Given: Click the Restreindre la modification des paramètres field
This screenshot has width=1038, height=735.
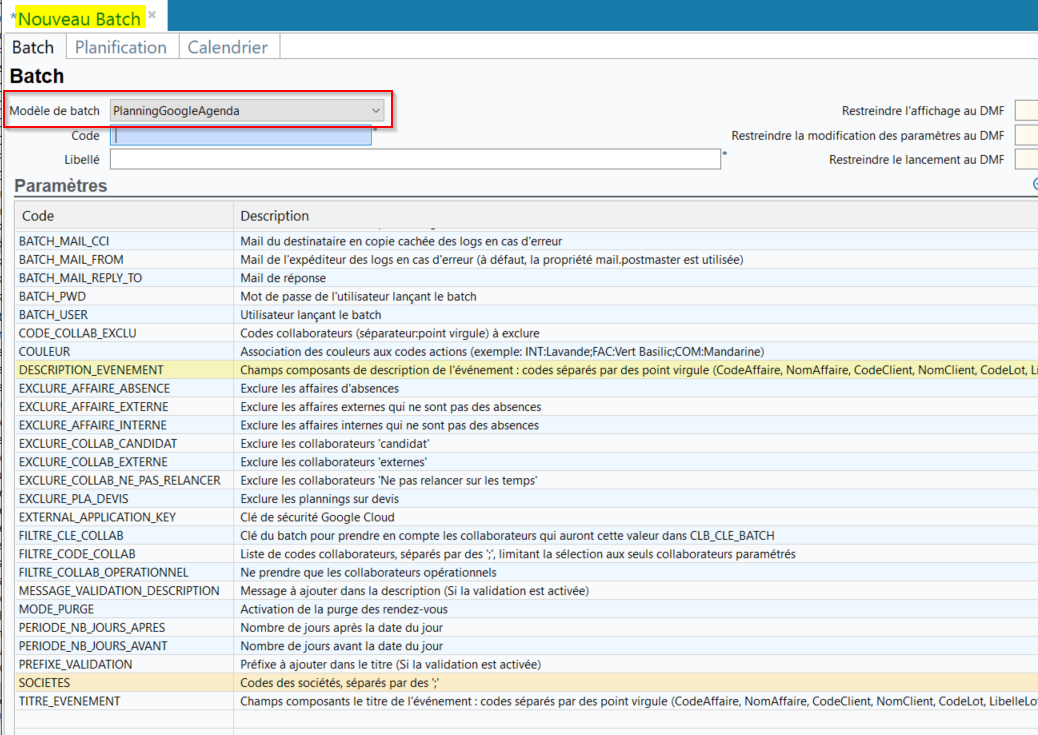Looking at the screenshot, I should click(x=1026, y=136).
